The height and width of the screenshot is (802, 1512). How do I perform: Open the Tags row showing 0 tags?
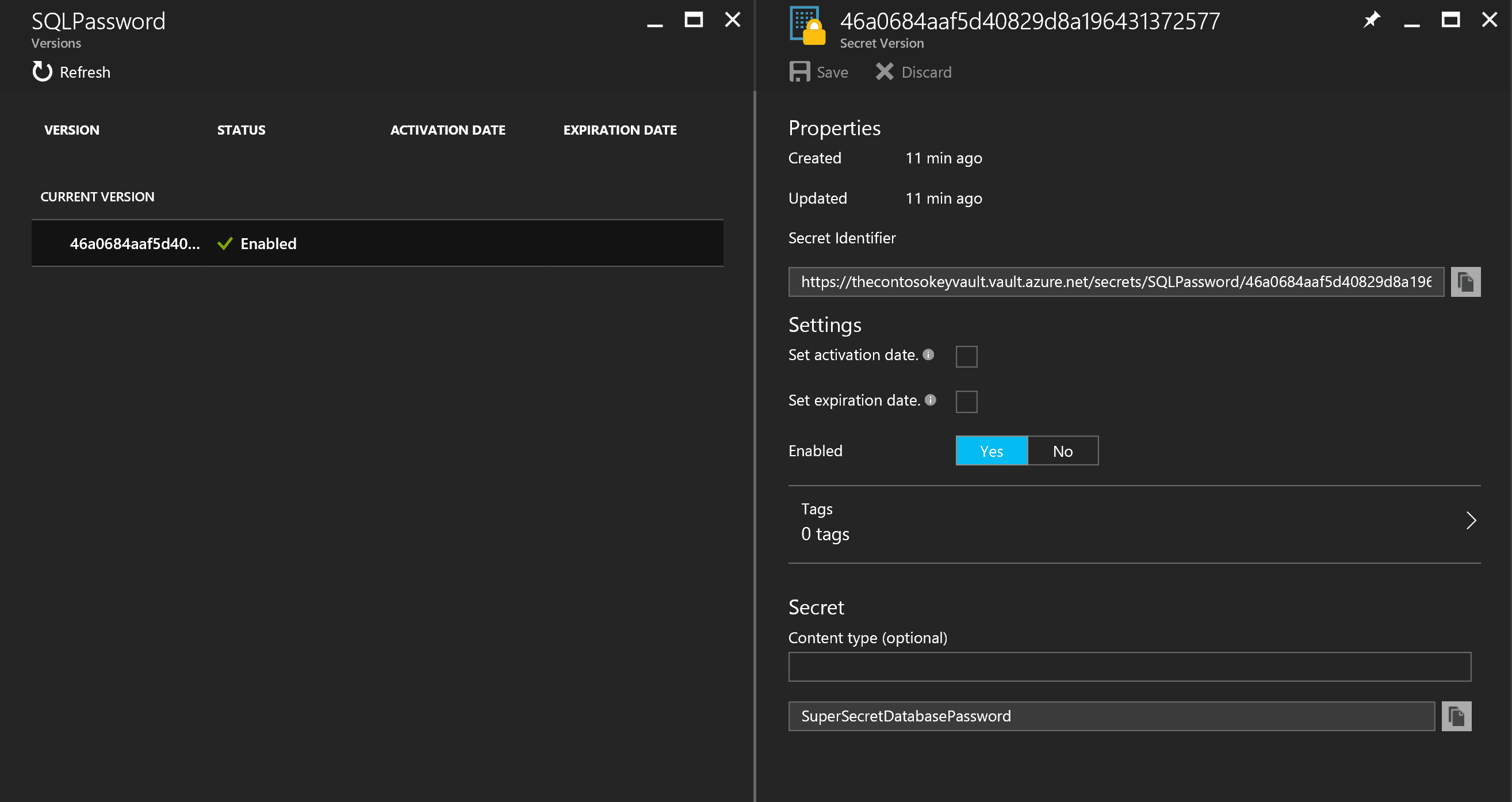coord(1134,524)
